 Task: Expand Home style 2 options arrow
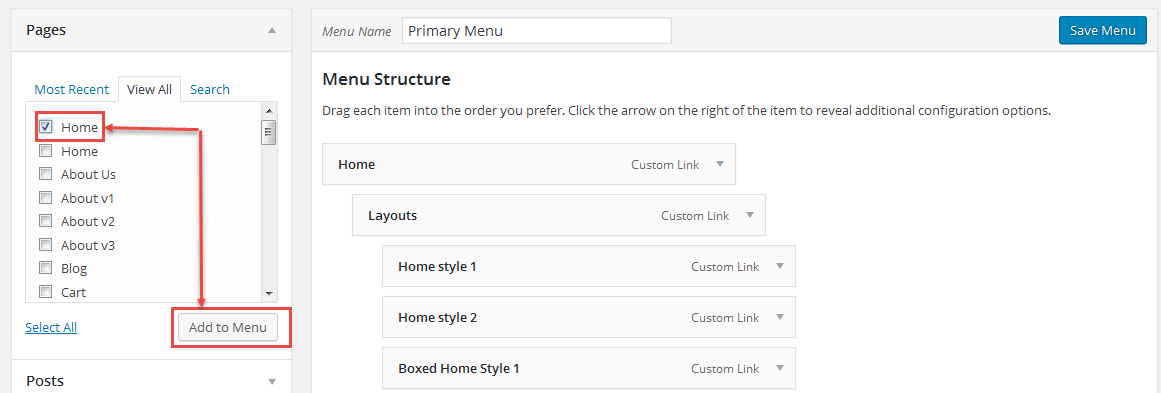click(779, 318)
